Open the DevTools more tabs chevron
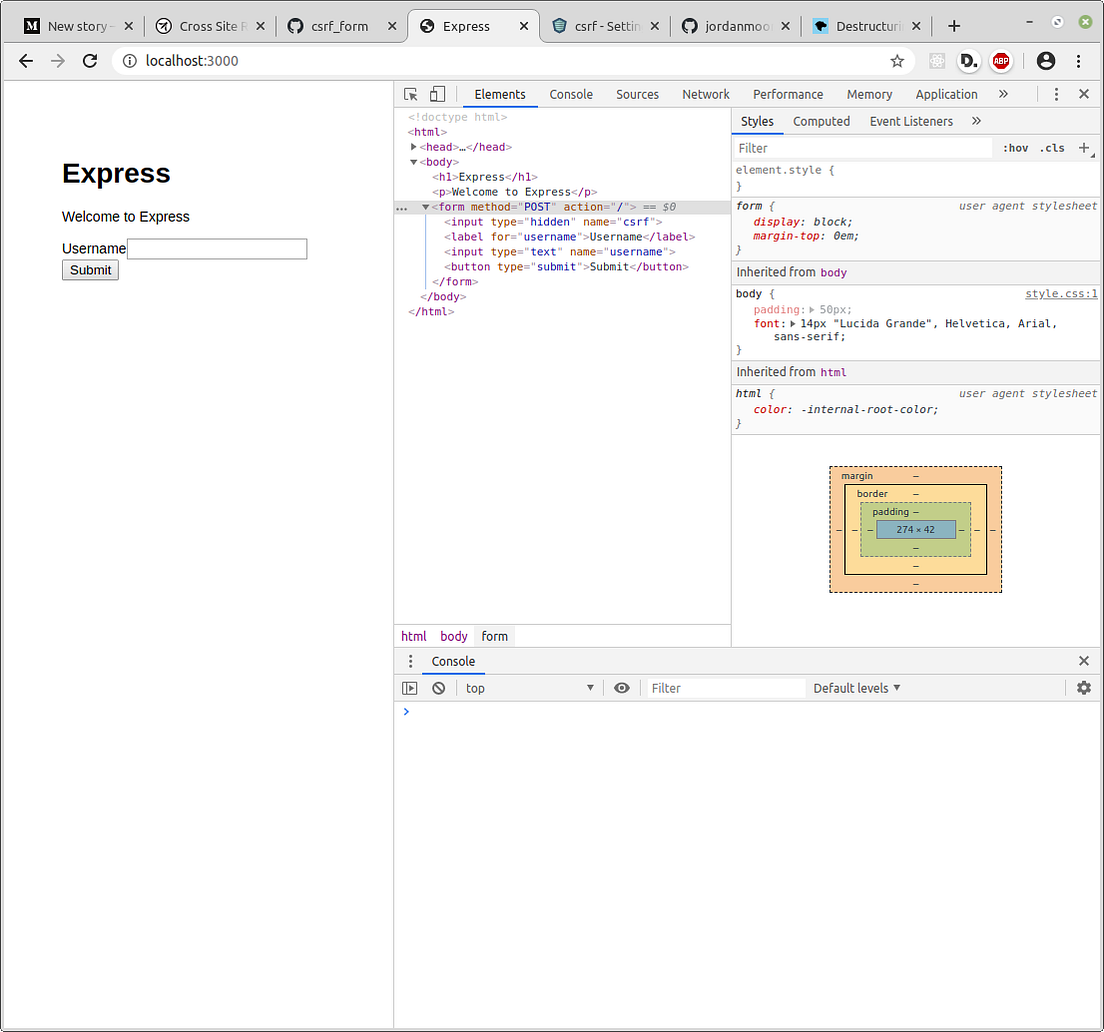 [1003, 94]
